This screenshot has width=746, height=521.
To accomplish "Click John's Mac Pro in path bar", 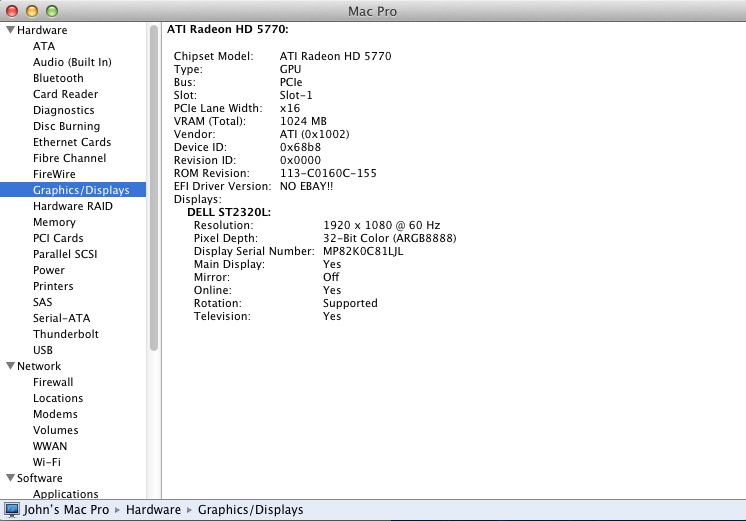I will 66,510.
